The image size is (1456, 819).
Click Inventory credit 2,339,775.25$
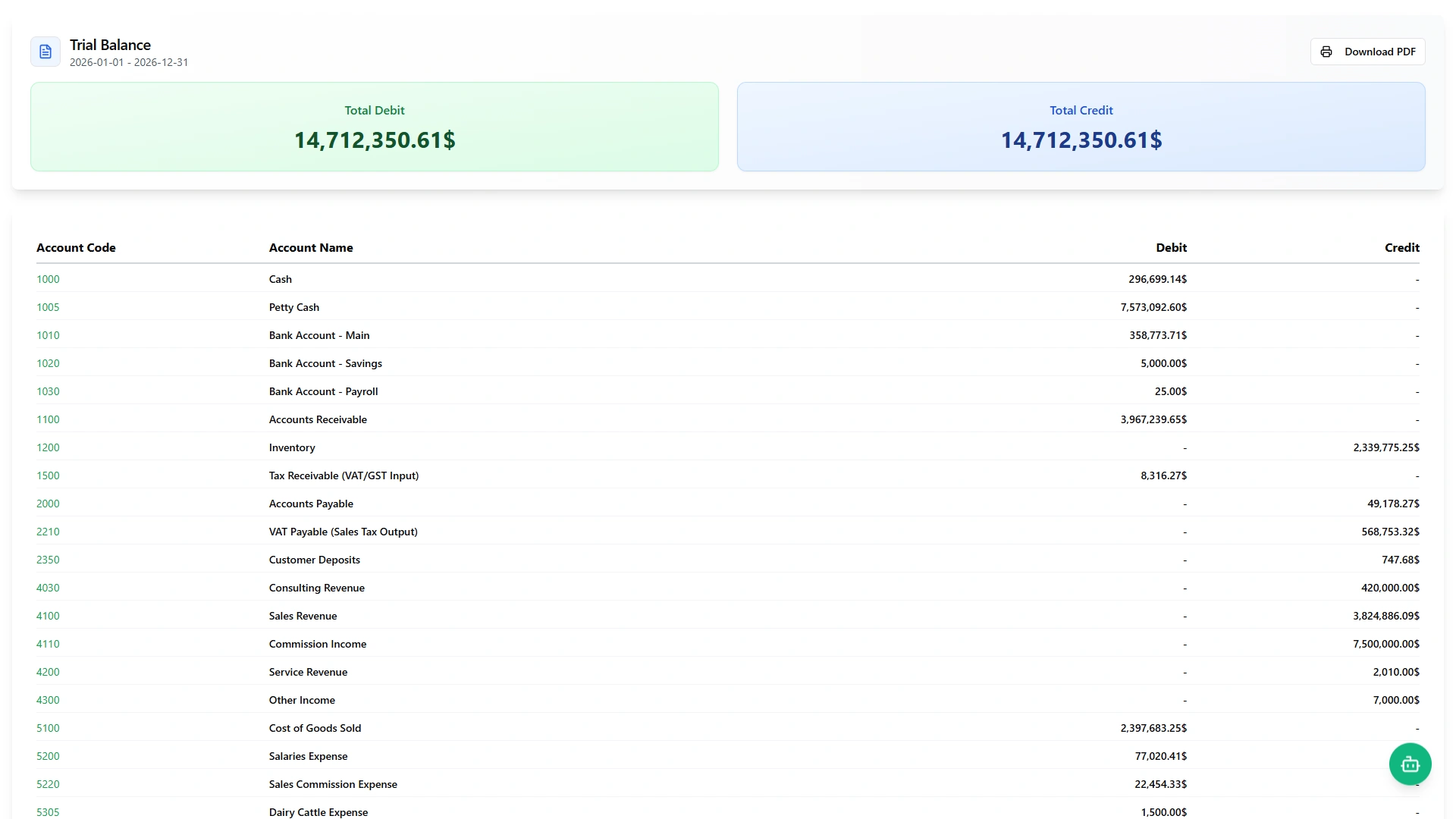[1386, 447]
